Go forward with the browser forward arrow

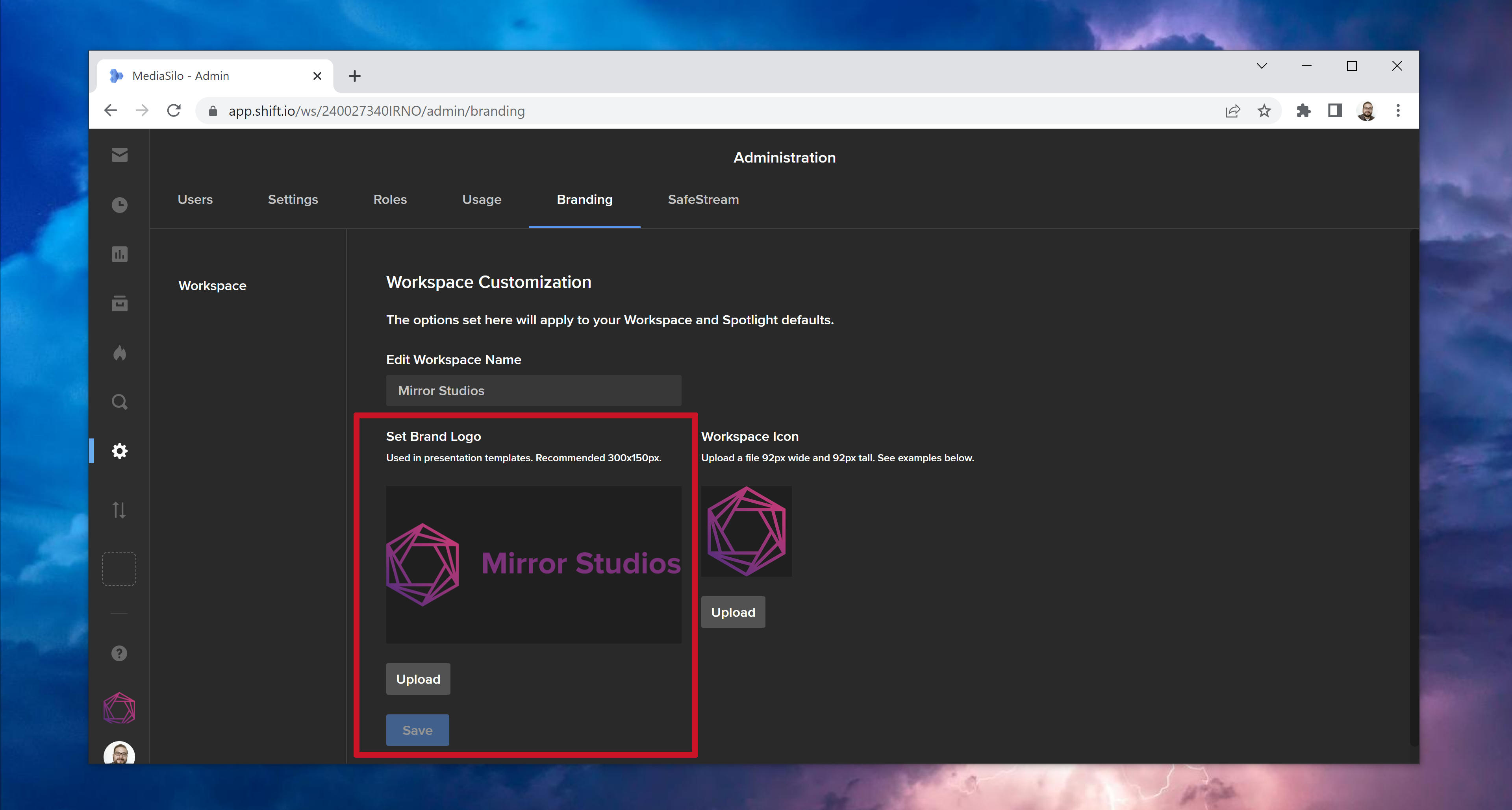(141, 110)
